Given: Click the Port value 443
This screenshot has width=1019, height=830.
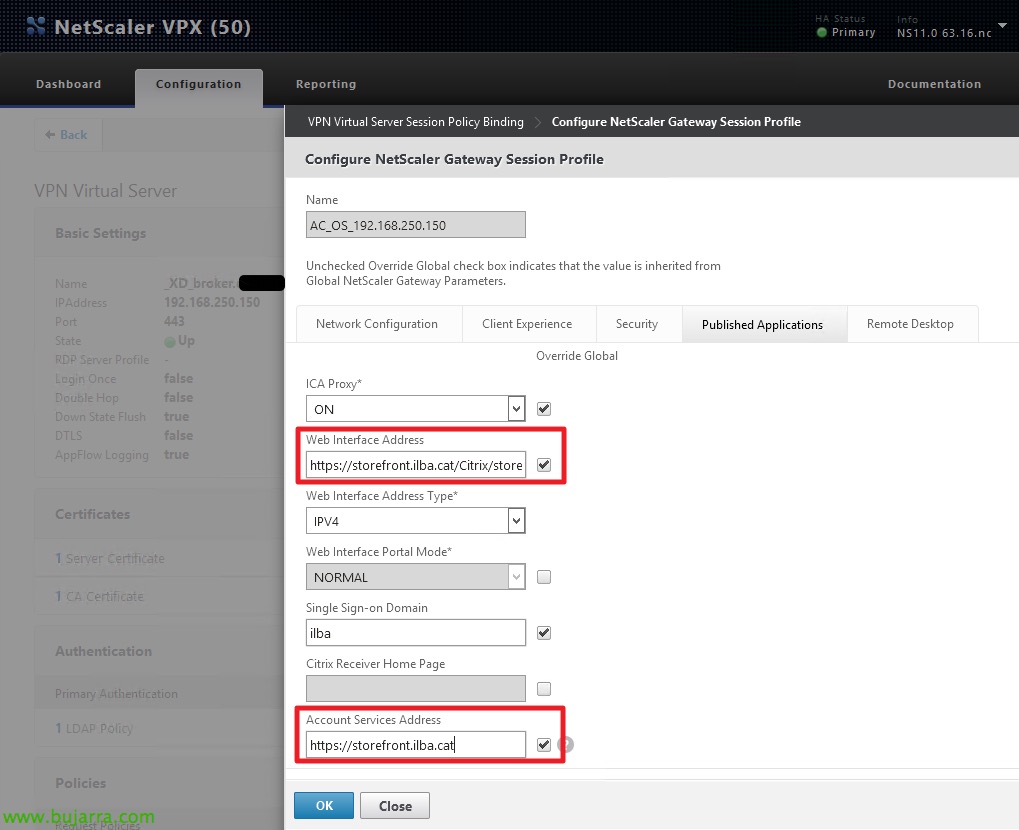Looking at the screenshot, I should coord(174,321).
